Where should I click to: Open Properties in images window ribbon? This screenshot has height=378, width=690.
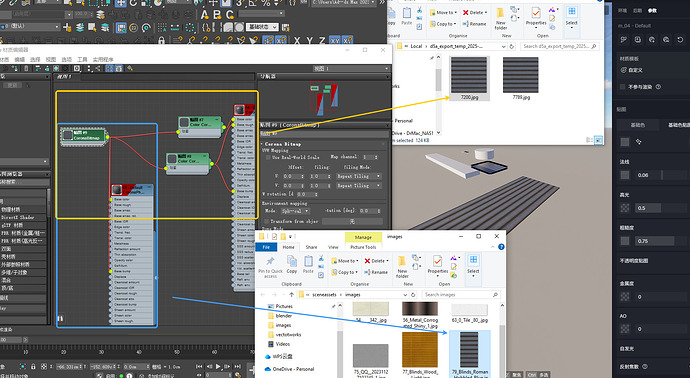437,261
